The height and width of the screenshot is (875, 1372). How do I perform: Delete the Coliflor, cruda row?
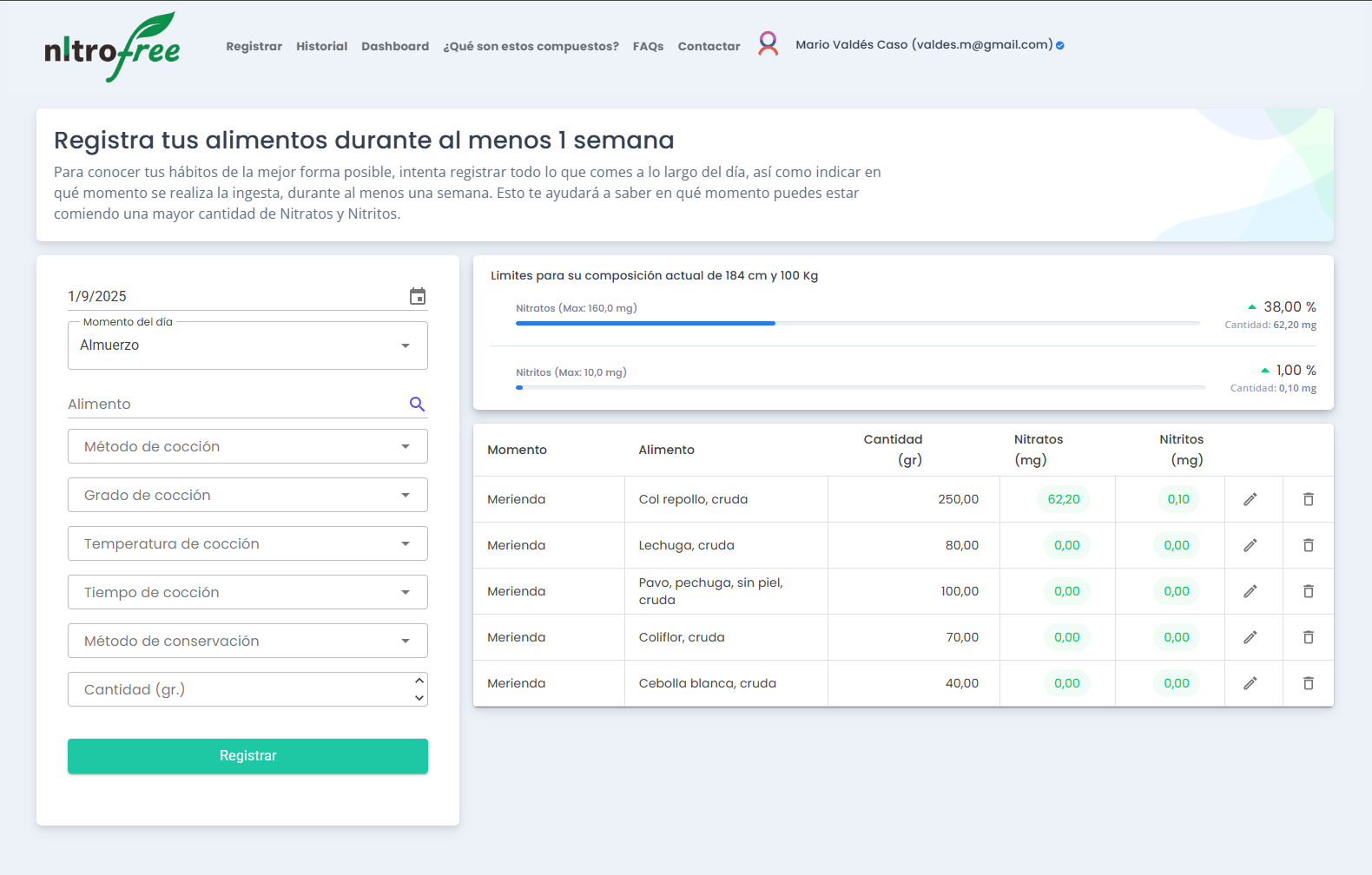point(1308,637)
